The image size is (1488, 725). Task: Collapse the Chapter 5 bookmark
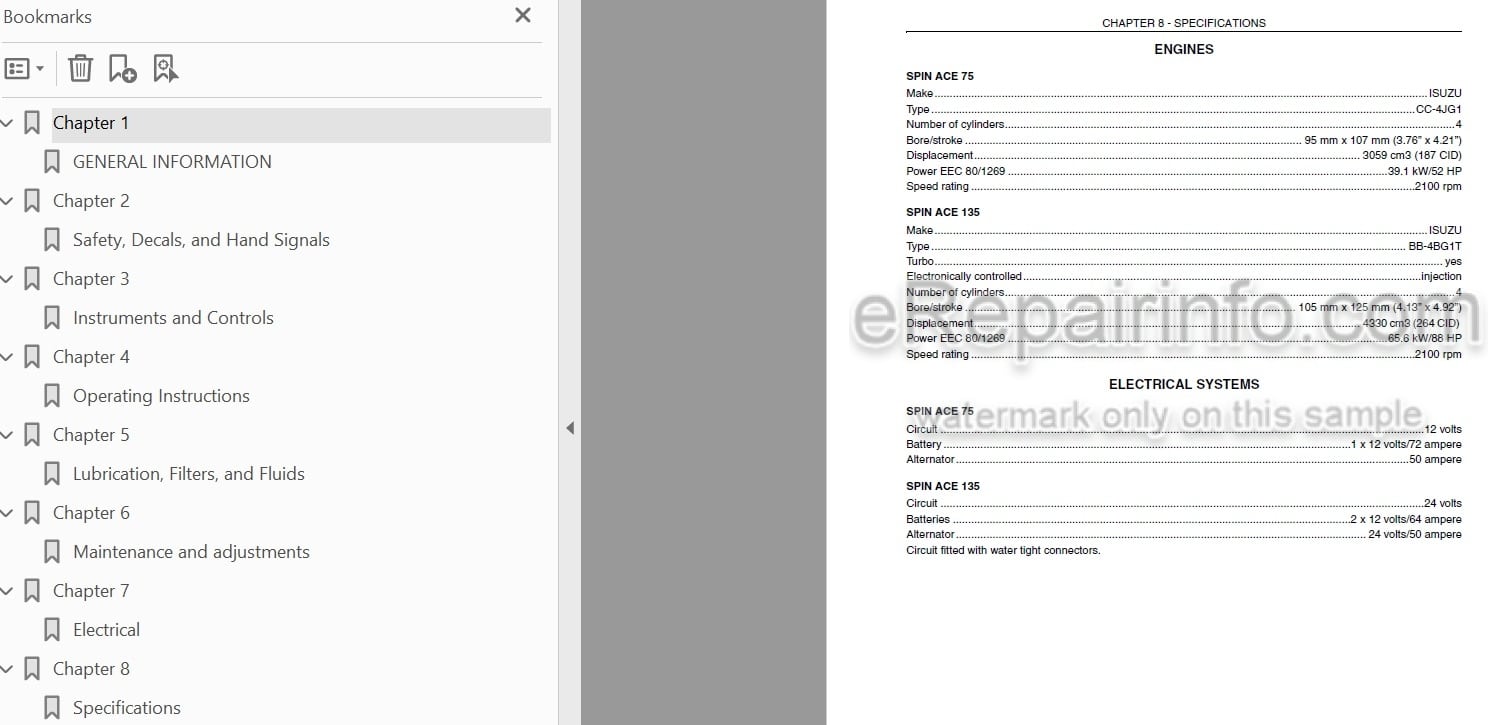8,435
